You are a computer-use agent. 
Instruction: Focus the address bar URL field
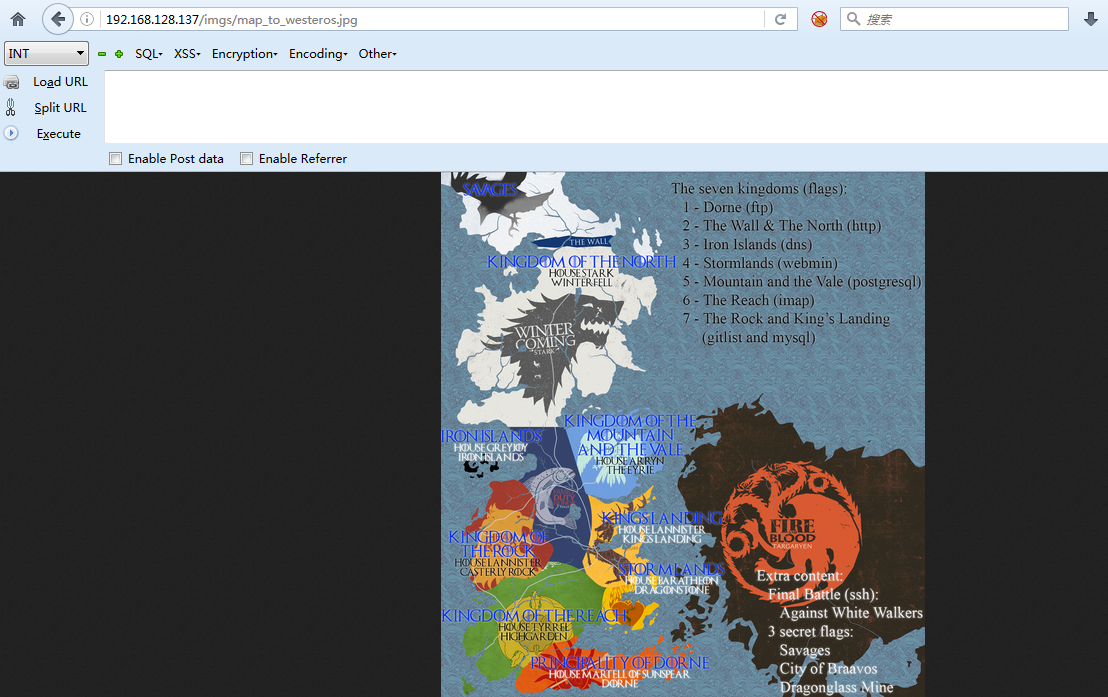point(432,20)
